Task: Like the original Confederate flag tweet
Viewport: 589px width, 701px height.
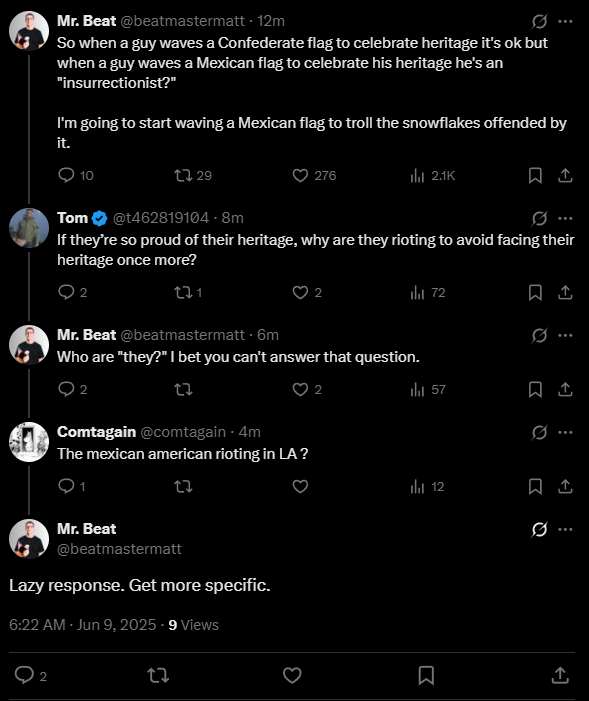Action: coord(314,176)
